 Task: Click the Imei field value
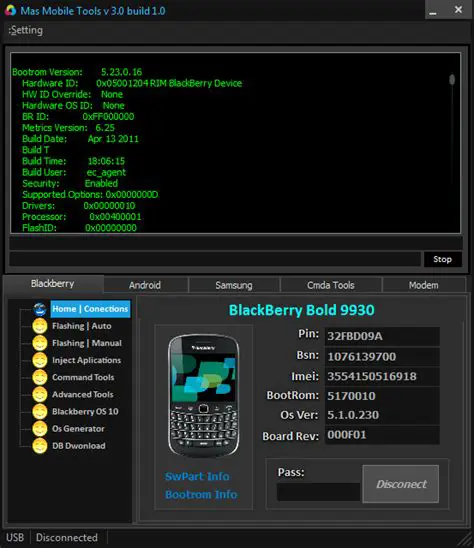[382, 376]
